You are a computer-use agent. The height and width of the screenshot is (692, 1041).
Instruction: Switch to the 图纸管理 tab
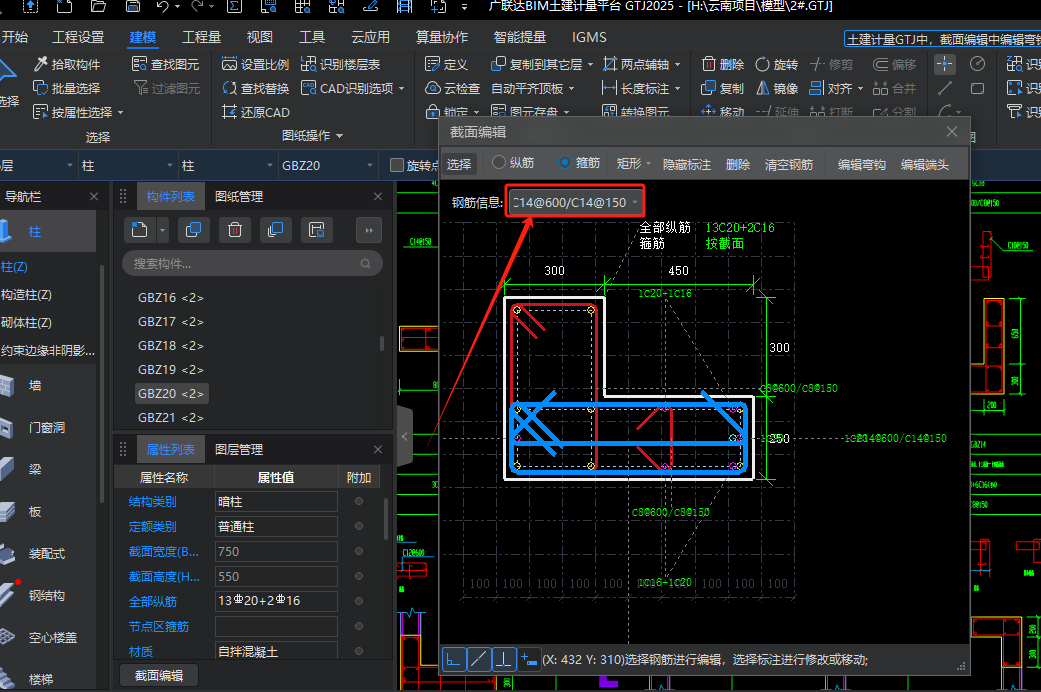click(239, 197)
